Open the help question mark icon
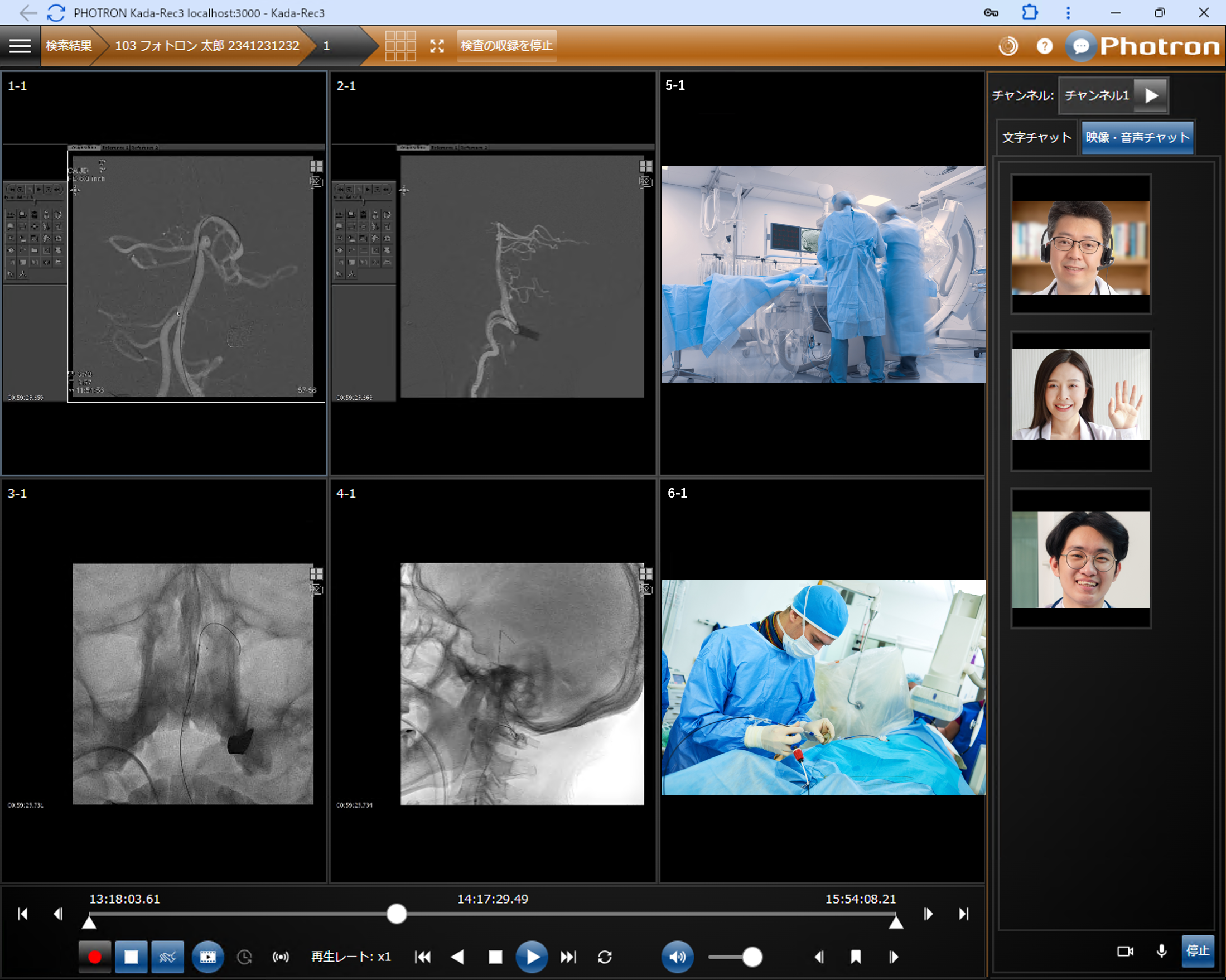This screenshot has width=1226, height=980. 1044,46
